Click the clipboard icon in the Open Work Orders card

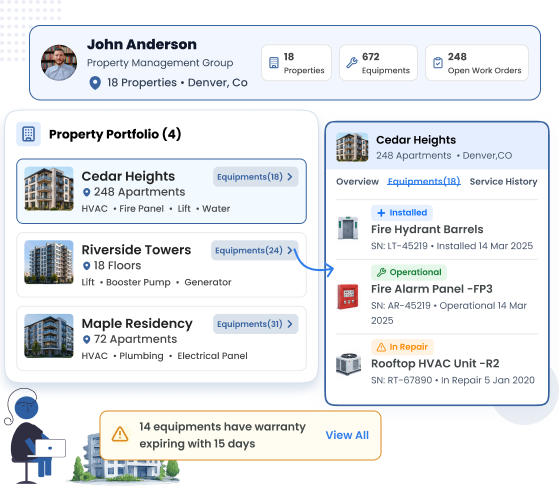[437, 63]
